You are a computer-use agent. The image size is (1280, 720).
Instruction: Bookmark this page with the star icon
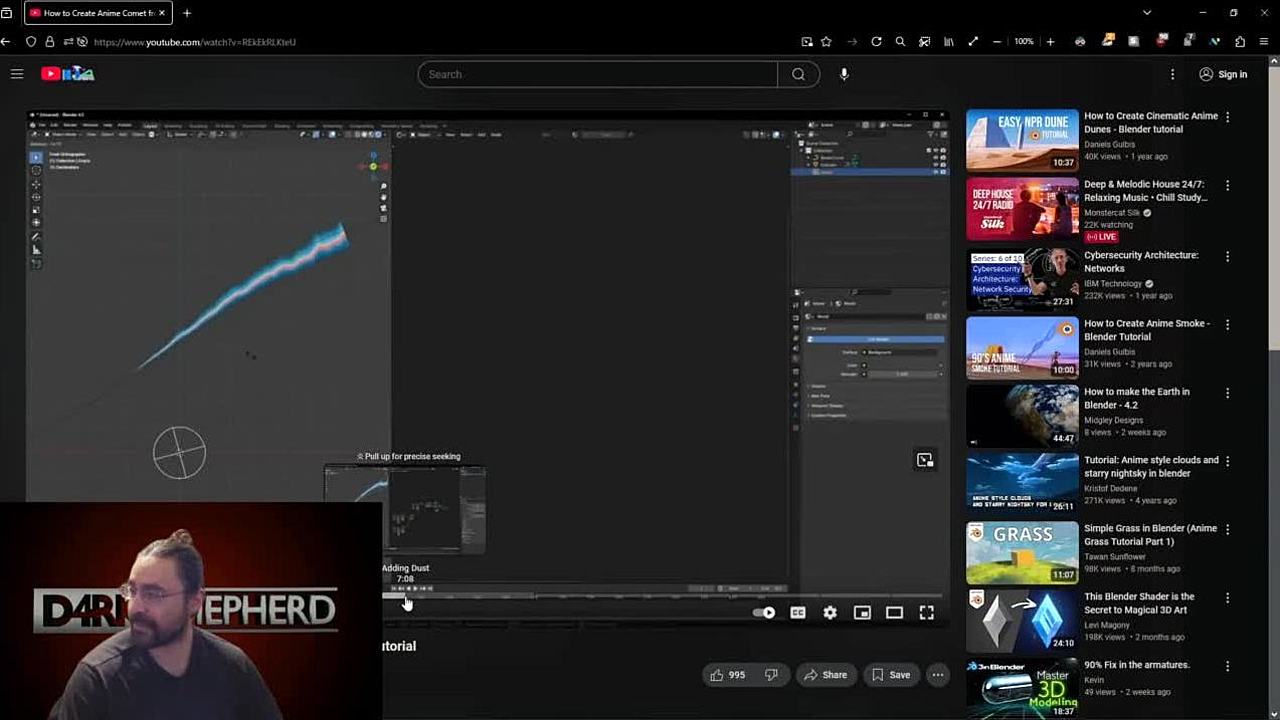(x=826, y=42)
